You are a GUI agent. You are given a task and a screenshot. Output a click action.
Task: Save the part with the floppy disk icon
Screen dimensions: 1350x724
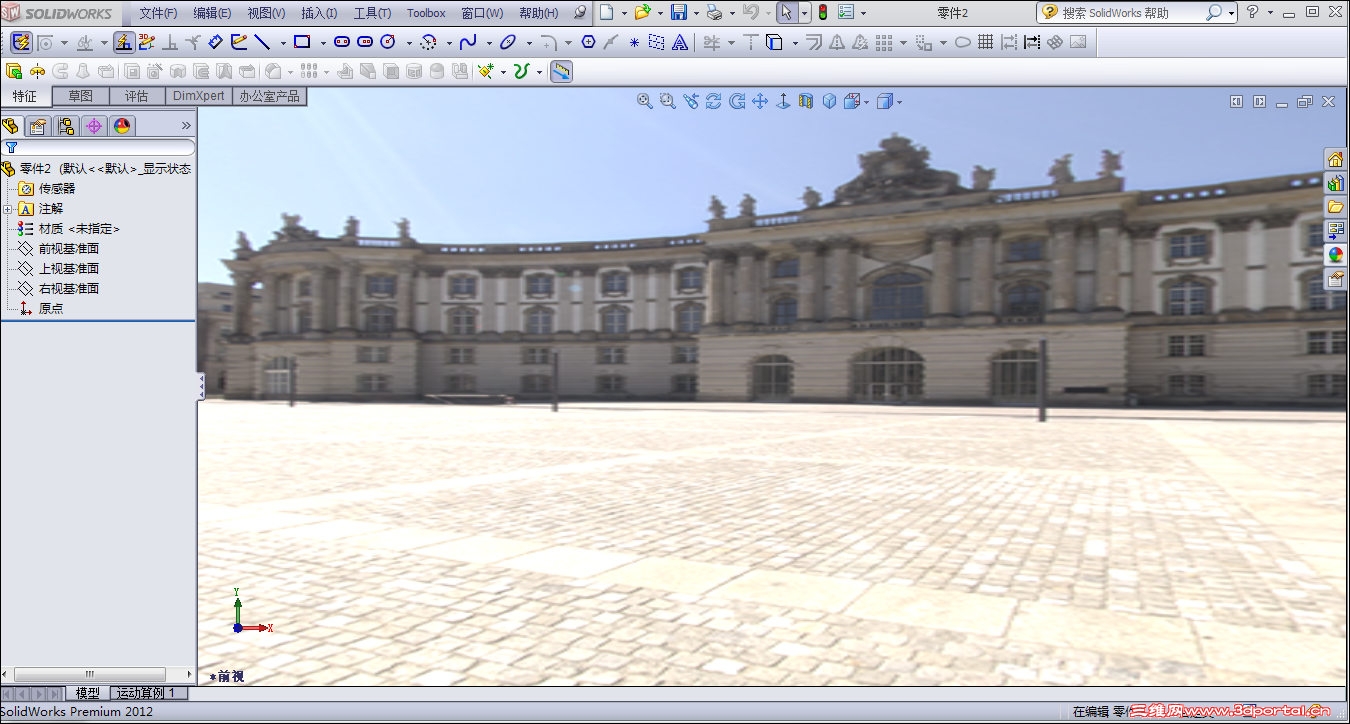pyautogui.click(x=678, y=13)
